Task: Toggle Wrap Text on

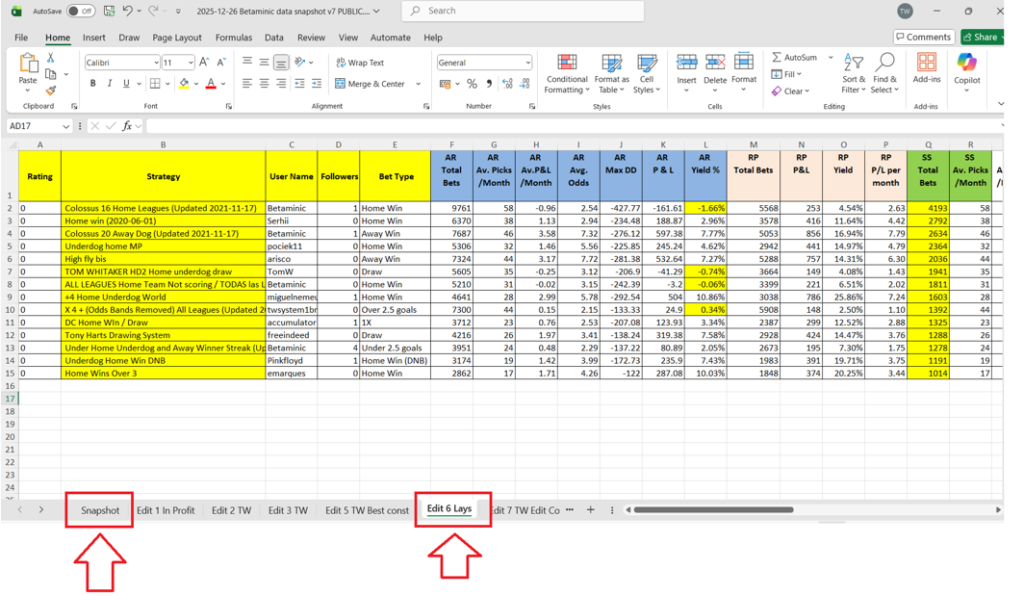Action: 360,62
